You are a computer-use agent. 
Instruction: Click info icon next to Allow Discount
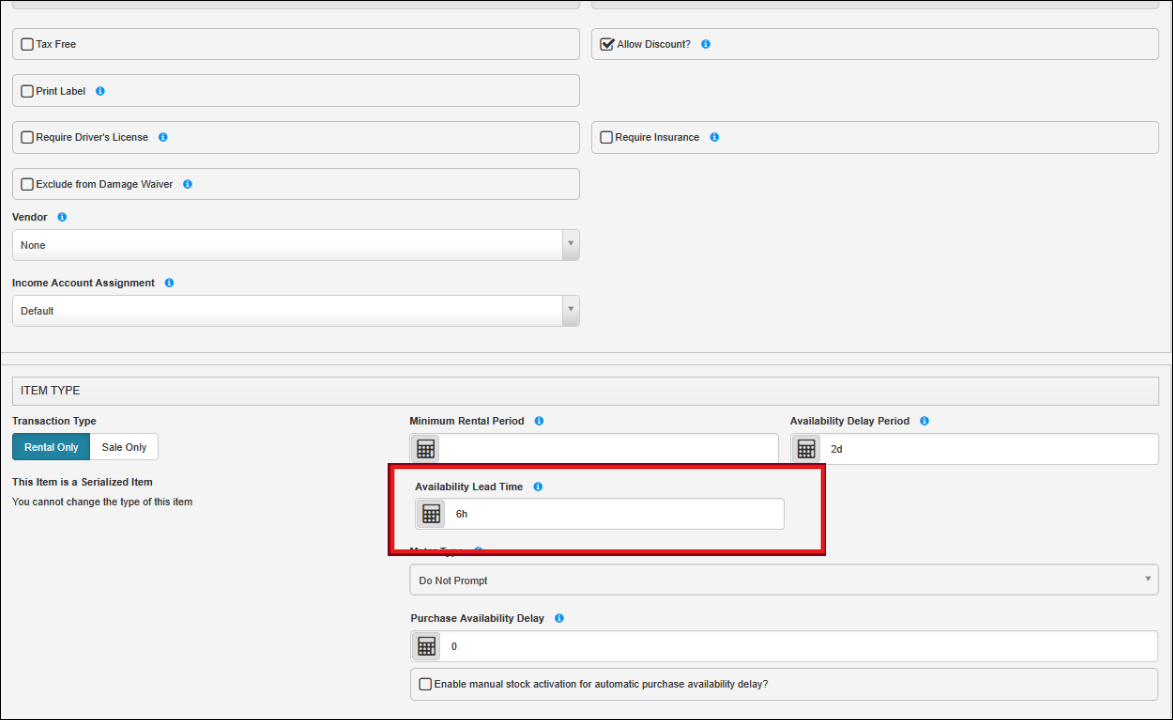click(x=706, y=45)
